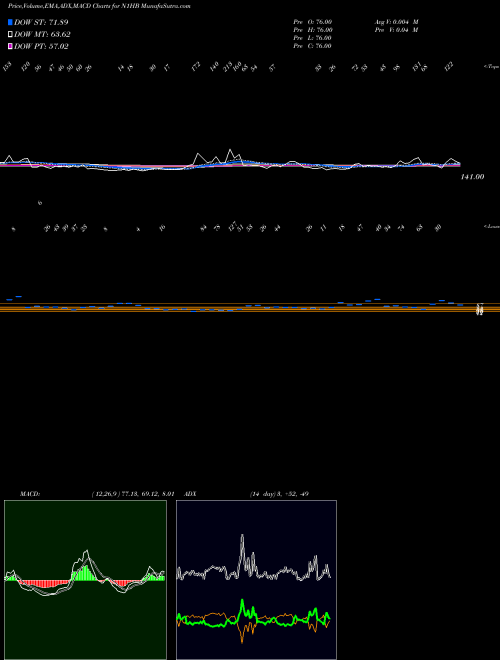The width and height of the screenshot is (500, 660).
Task: Click the 'Pre O: 76.00' value
Action: (313, 22)
